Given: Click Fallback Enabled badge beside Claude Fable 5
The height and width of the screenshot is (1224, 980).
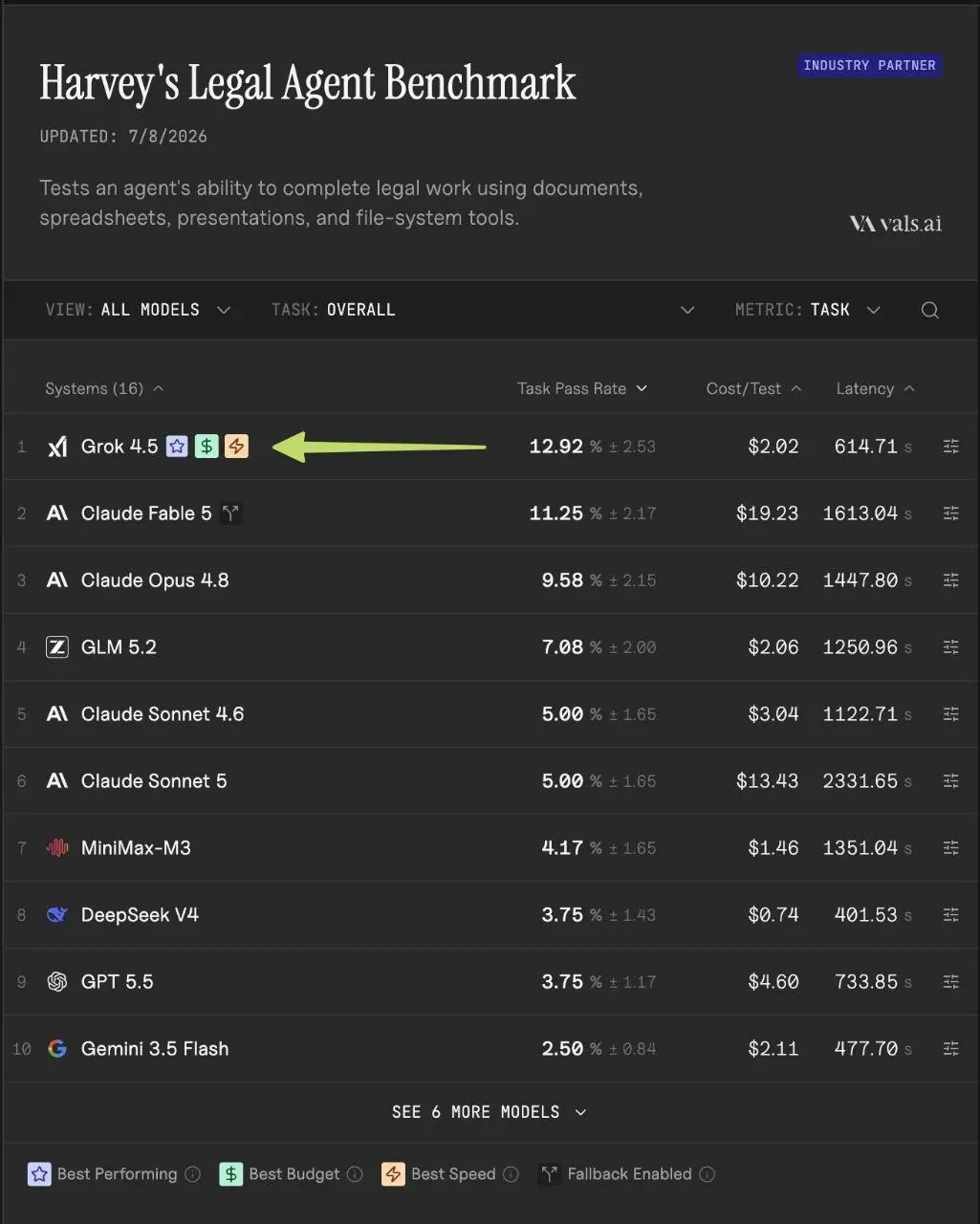Looking at the screenshot, I should [229, 514].
